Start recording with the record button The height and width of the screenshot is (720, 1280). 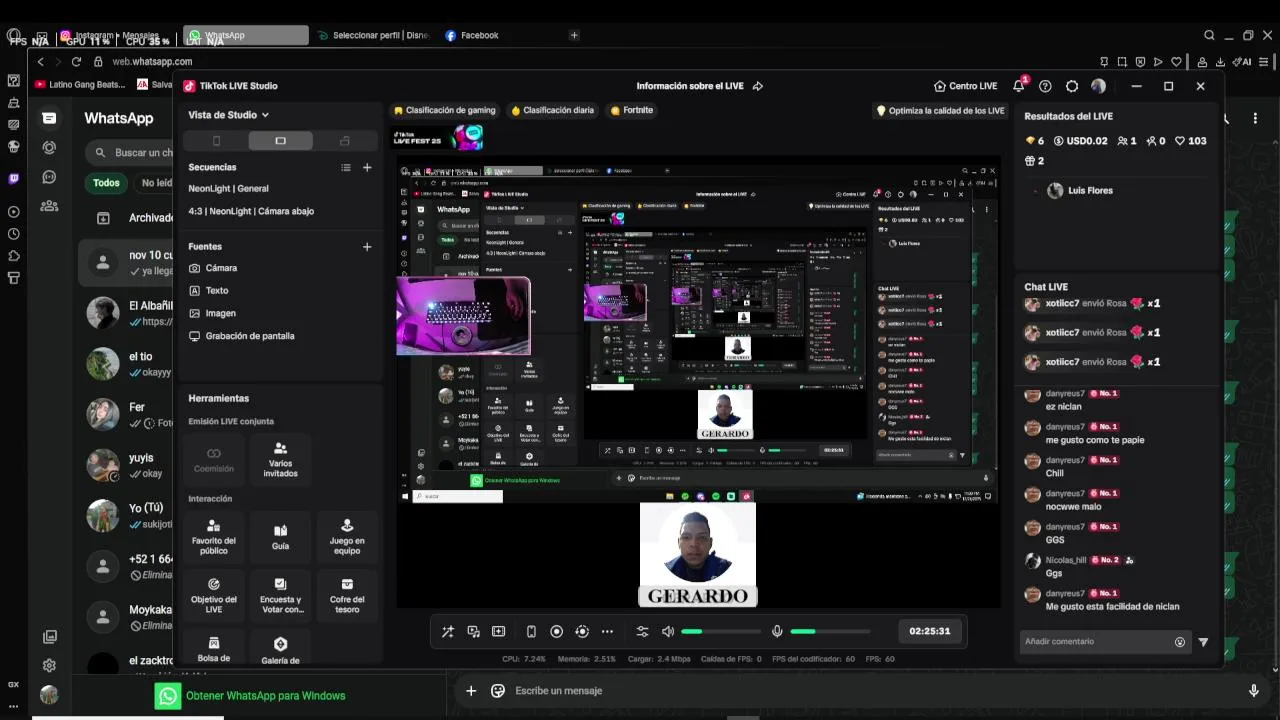click(x=557, y=631)
